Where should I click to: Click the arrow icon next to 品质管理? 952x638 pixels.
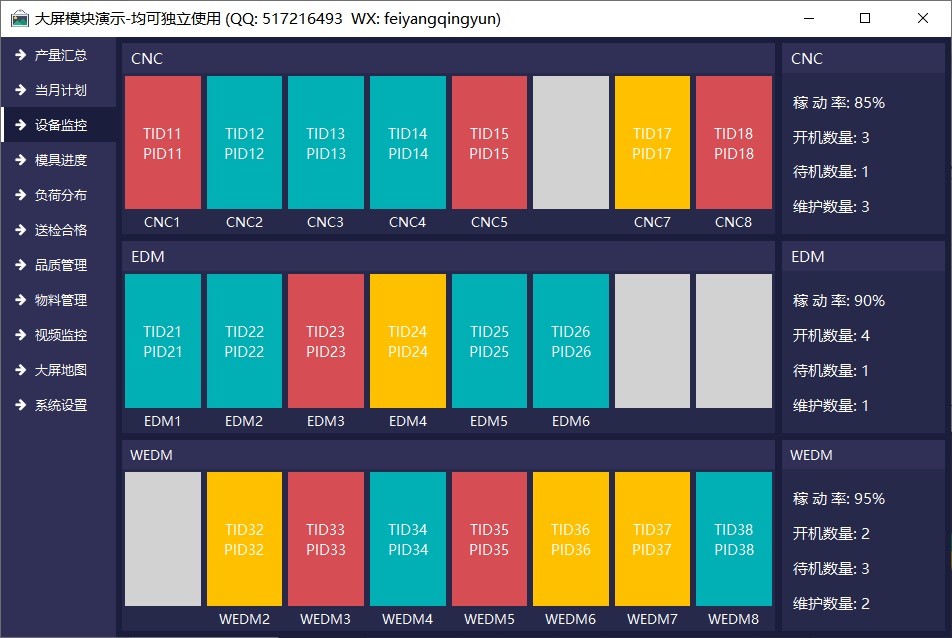19,265
